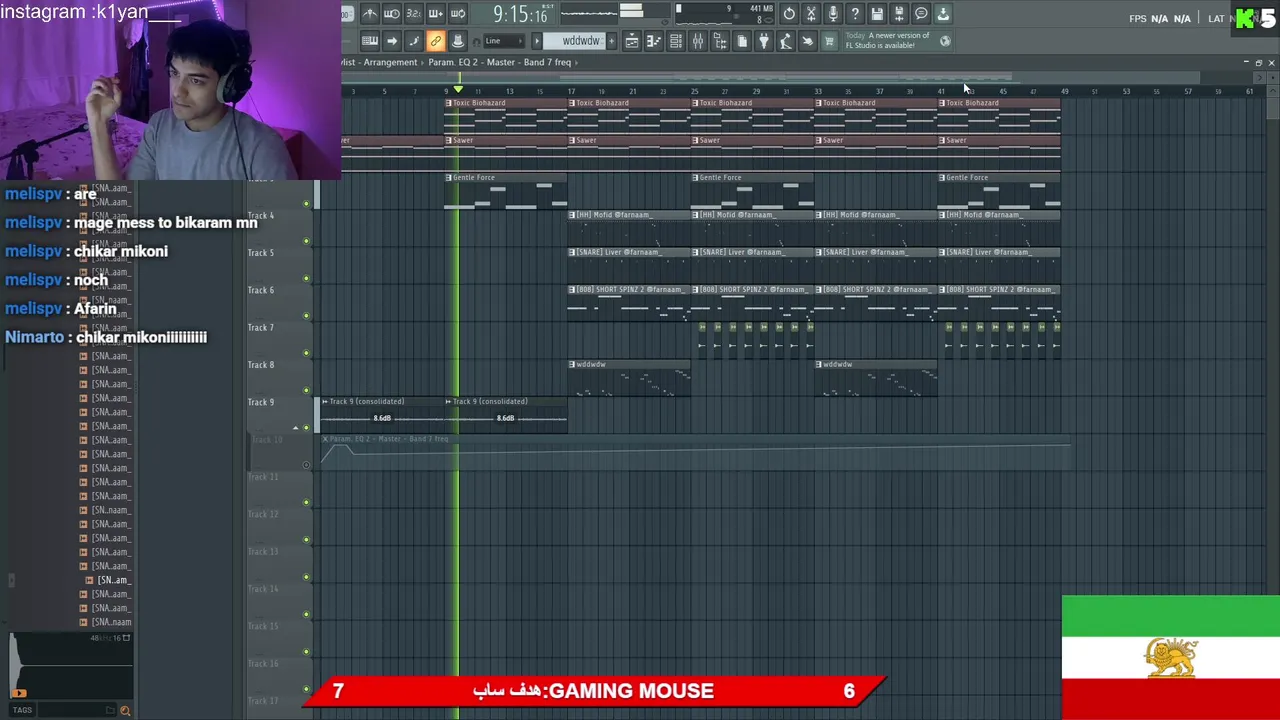Viewport: 1280px width, 720px height.
Task: Click the sample preview play icon in browser
Action: tap(19, 692)
